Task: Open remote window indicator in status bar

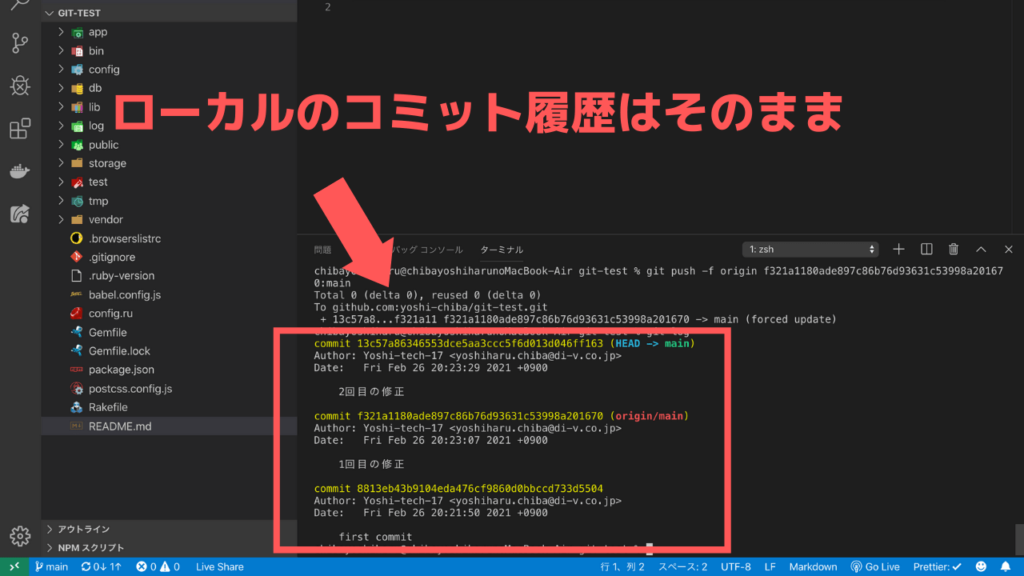Action: (14, 567)
